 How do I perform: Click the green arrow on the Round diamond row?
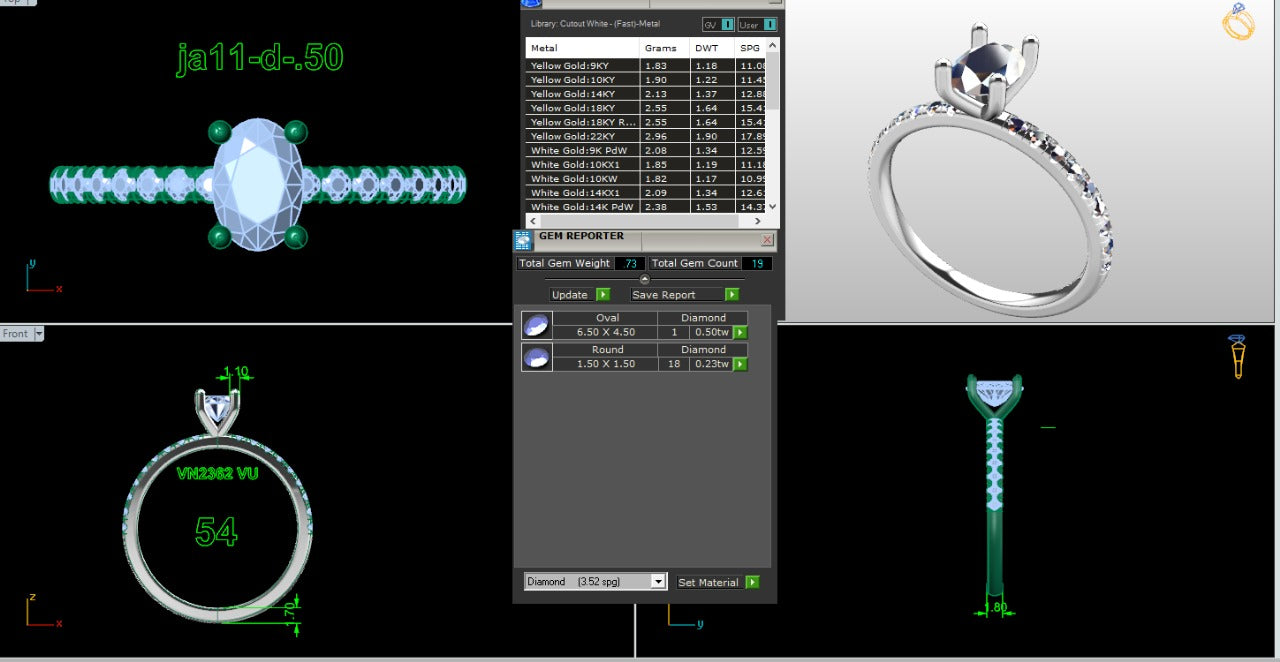pyautogui.click(x=740, y=364)
